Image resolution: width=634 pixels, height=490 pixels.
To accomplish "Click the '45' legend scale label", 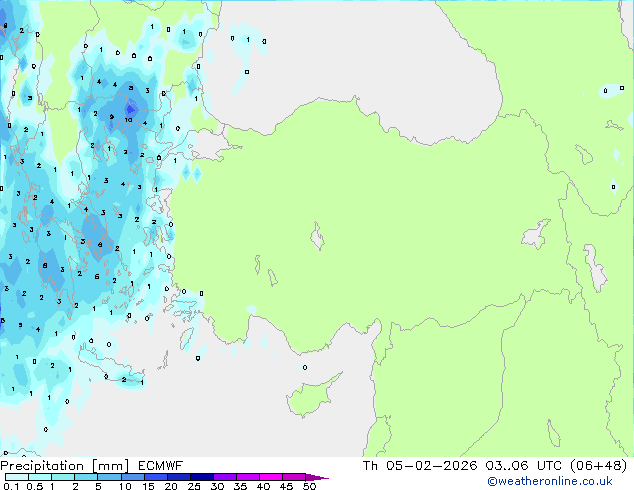I will click(286, 486).
